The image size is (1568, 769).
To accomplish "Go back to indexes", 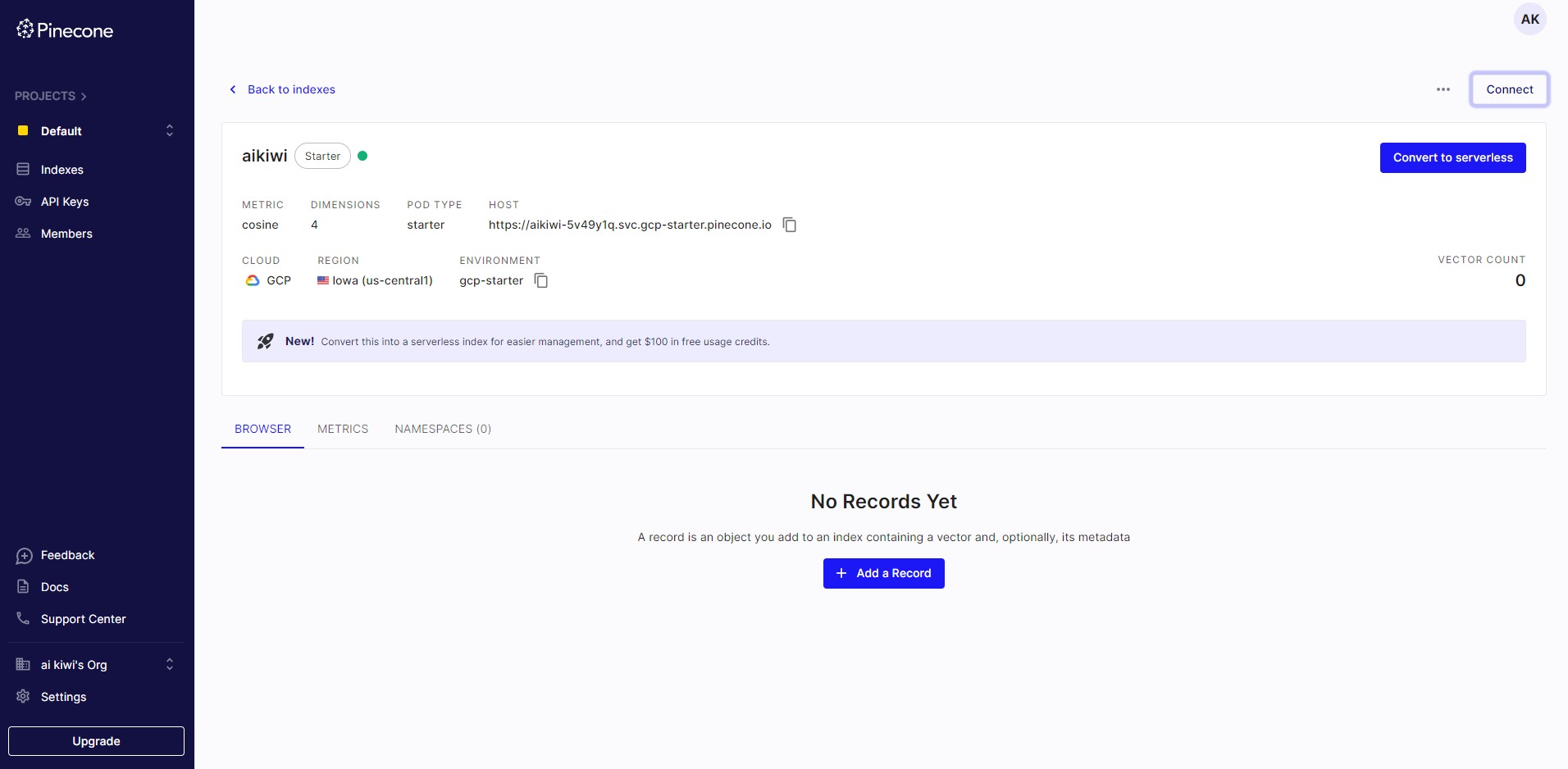I will coord(291,89).
